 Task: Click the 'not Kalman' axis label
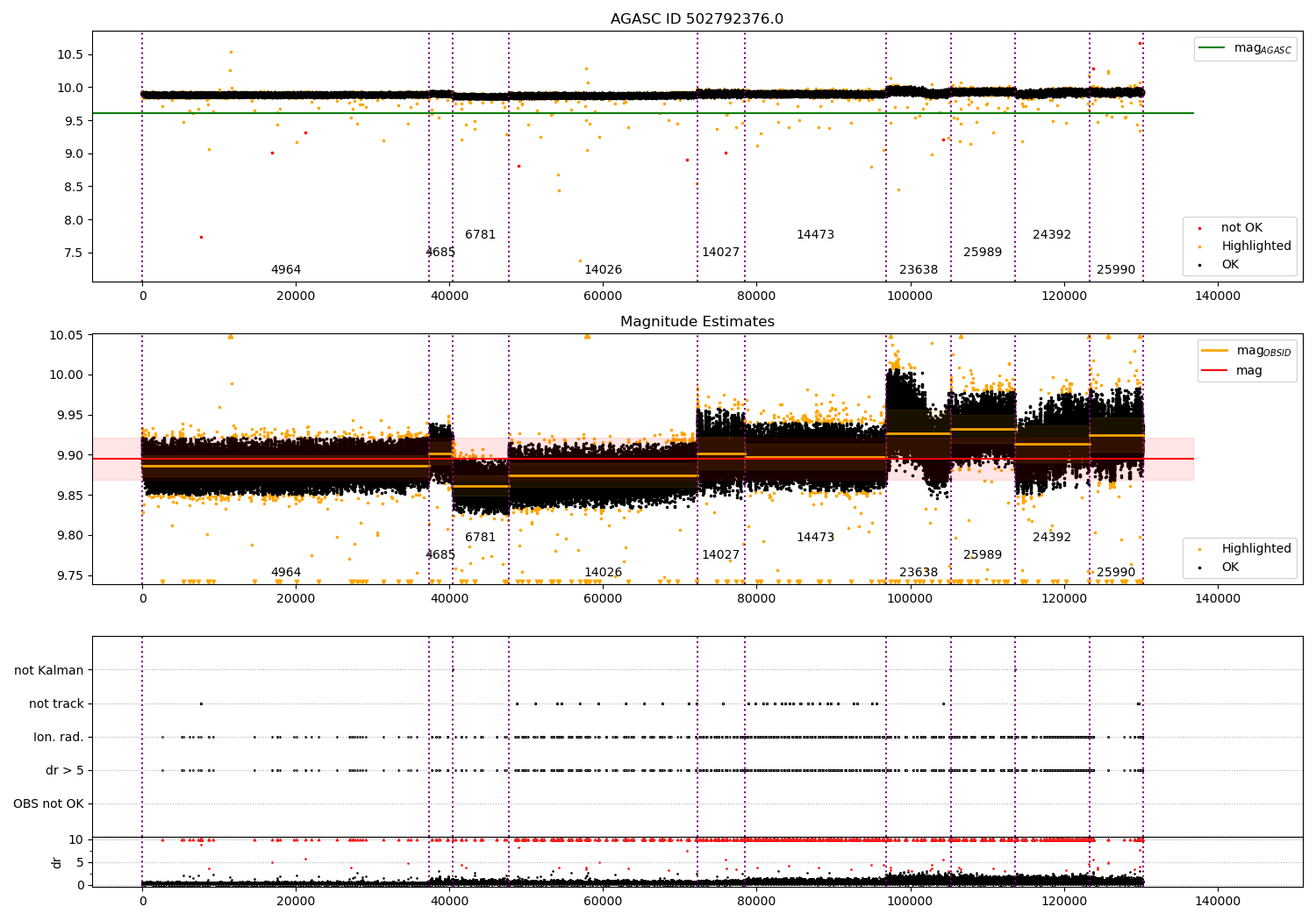point(49,671)
